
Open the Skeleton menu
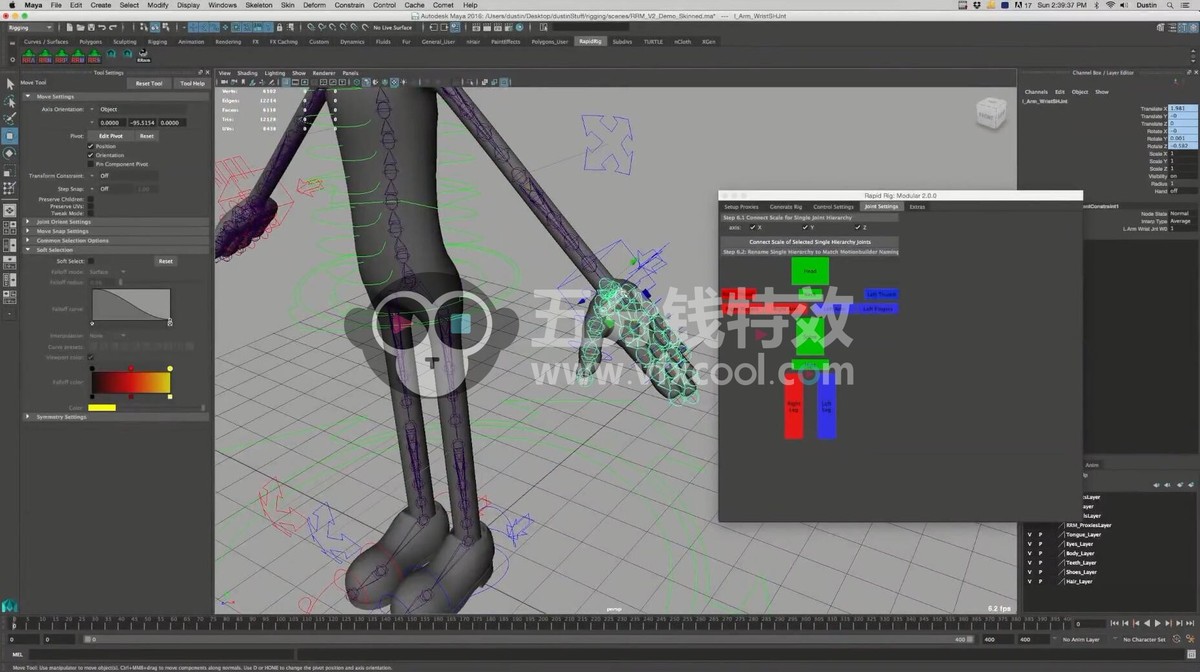[x=258, y=5]
